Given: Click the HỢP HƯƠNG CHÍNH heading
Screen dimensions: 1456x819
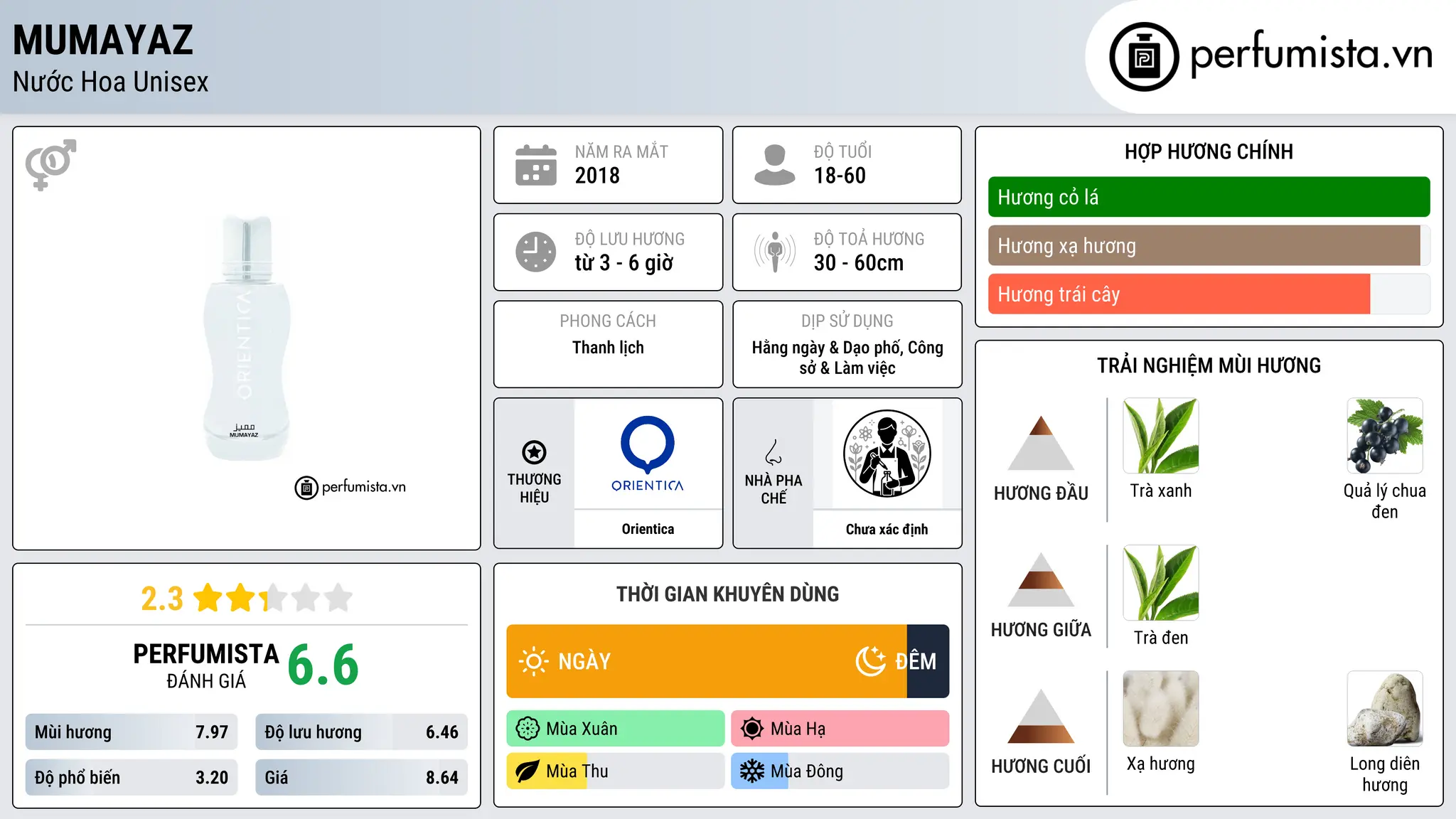Looking at the screenshot, I should click(x=1209, y=151).
